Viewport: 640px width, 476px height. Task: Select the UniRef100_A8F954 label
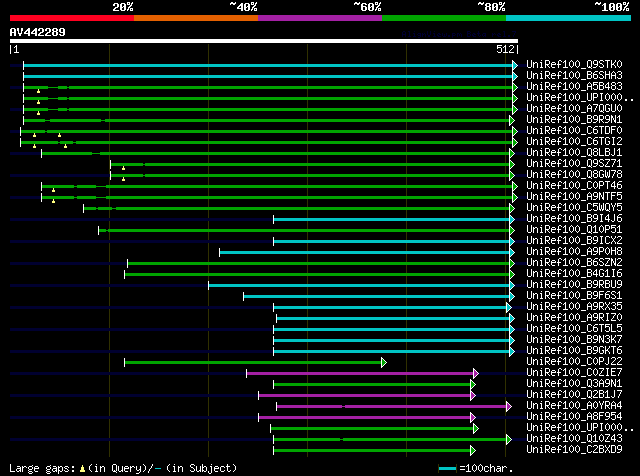tap(574, 417)
